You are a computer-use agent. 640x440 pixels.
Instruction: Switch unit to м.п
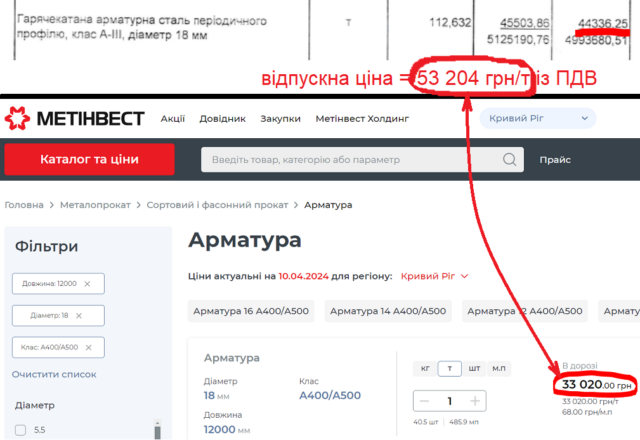(x=501, y=368)
